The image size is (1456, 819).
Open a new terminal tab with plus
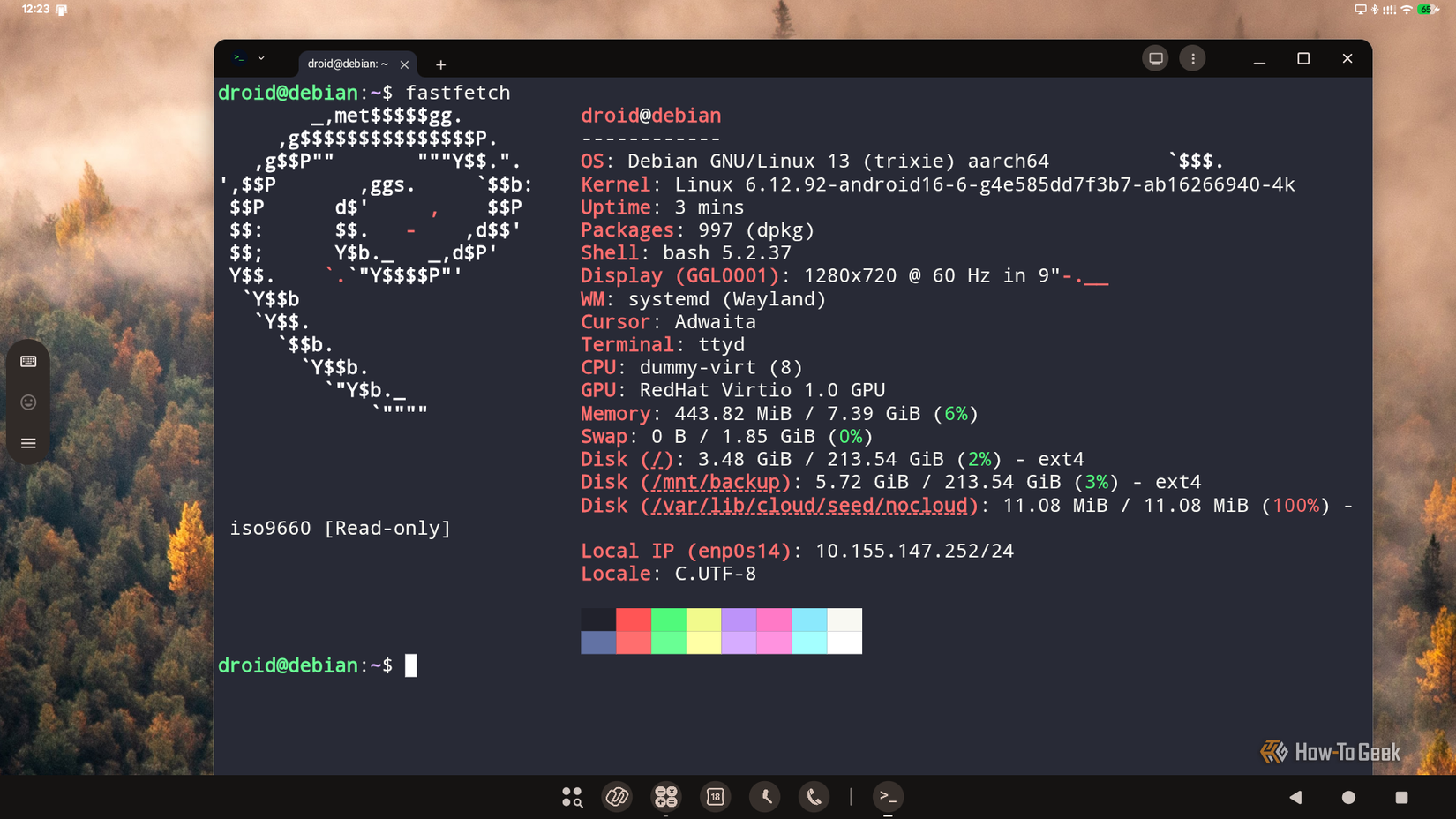(440, 64)
